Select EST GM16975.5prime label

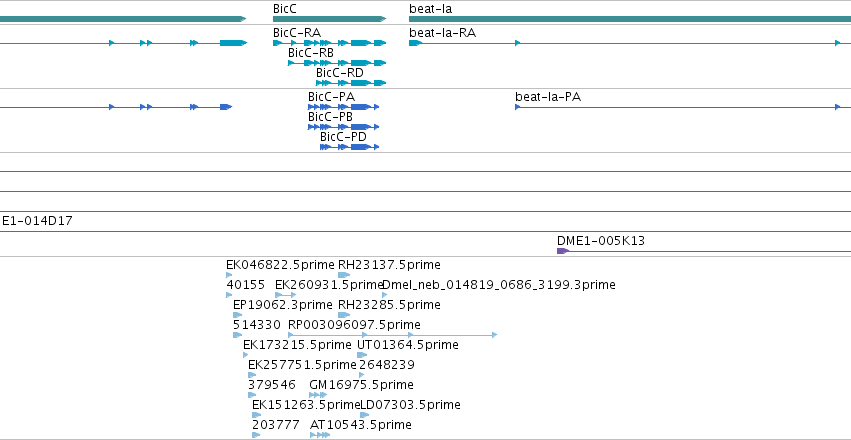point(361,385)
